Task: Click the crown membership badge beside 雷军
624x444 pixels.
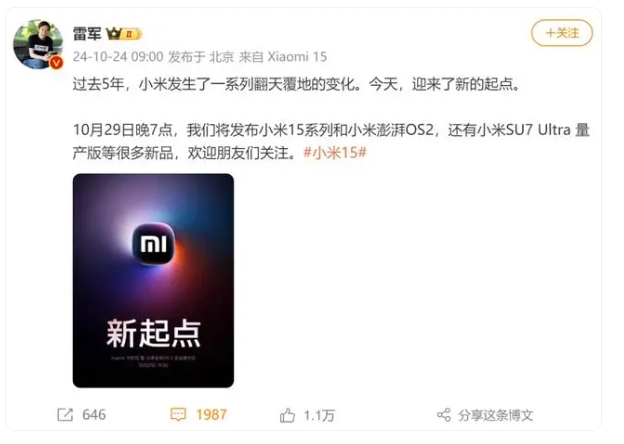Action: (124, 34)
